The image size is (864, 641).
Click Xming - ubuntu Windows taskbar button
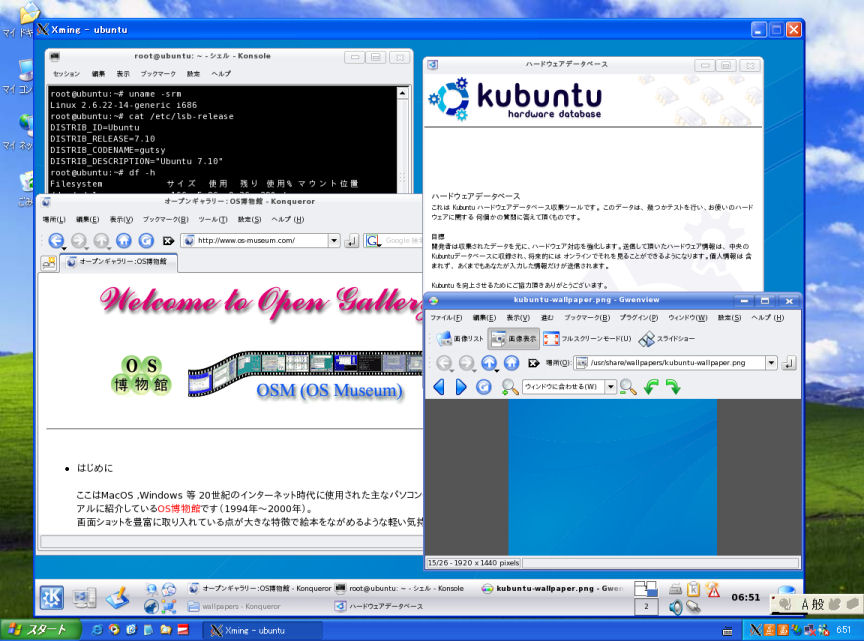[x=263, y=631]
